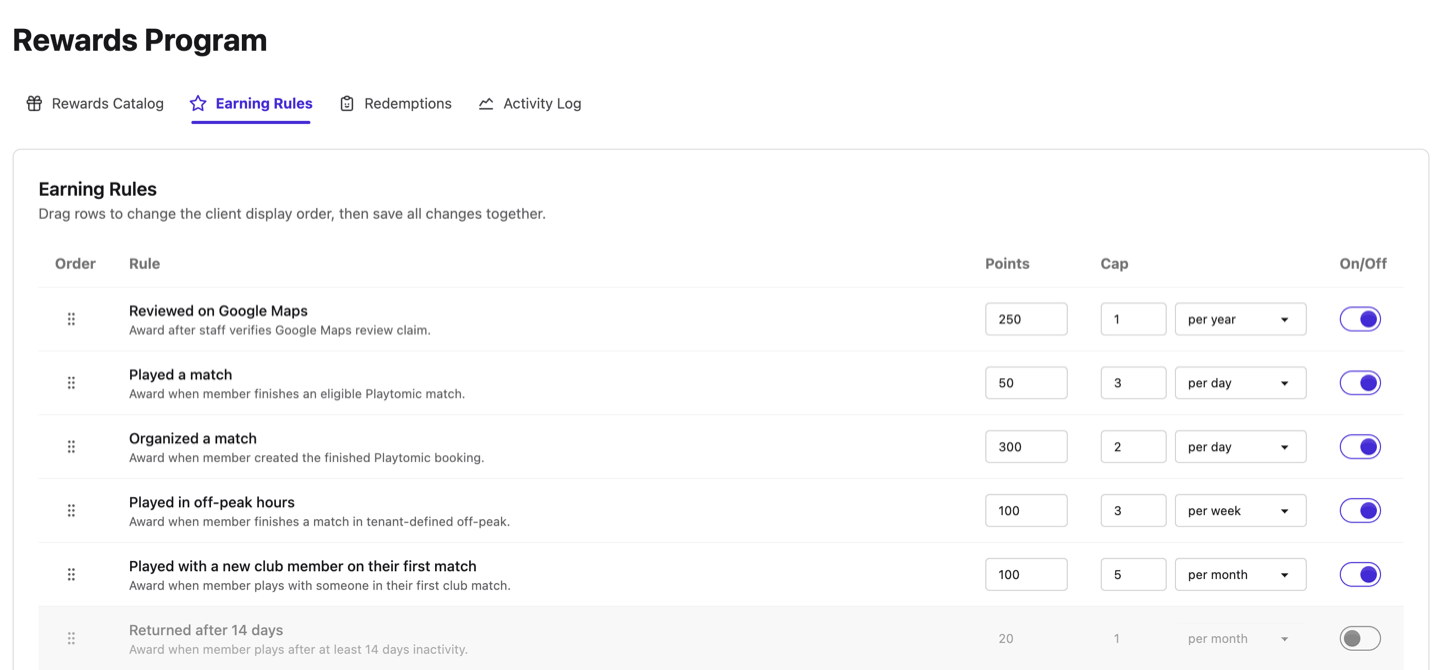This screenshot has width=1440, height=670.
Task: Click the finished Playtomic booking description
Action: click(x=306, y=458)
